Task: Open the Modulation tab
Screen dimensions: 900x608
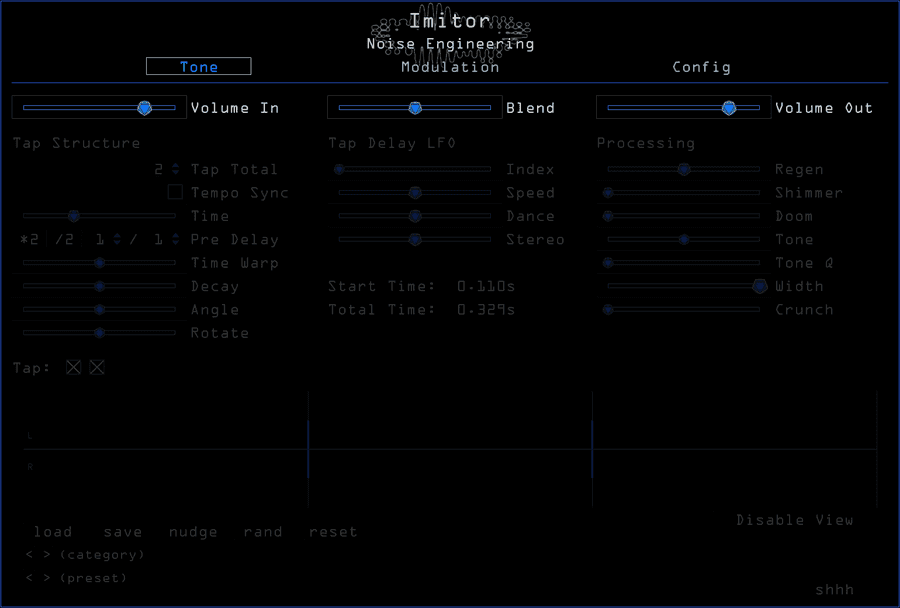Action: (x=450, y=67)
